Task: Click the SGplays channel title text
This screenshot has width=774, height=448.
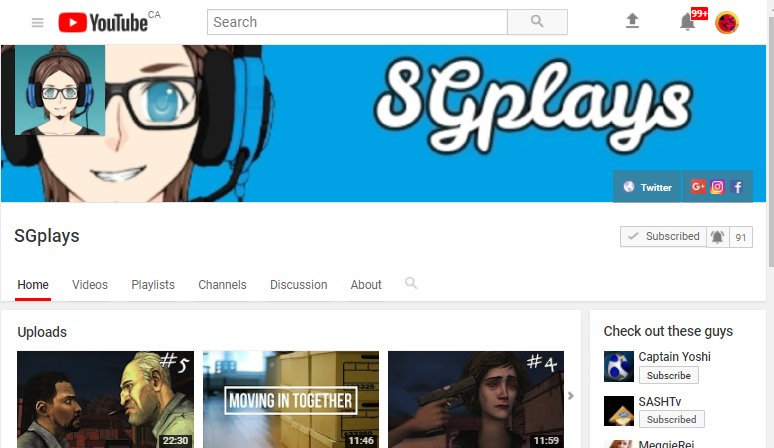Action: [x=47, y=236]
